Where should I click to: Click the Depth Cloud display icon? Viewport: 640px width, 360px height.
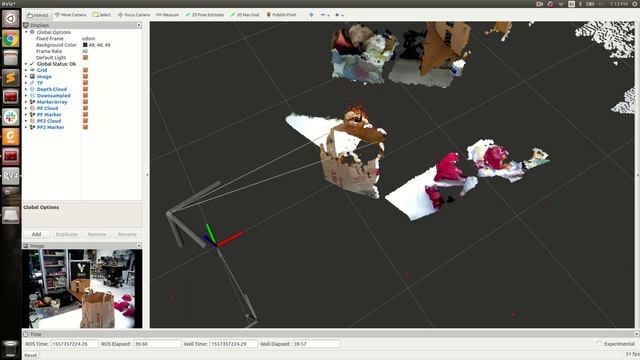click(x=32, y=89)
